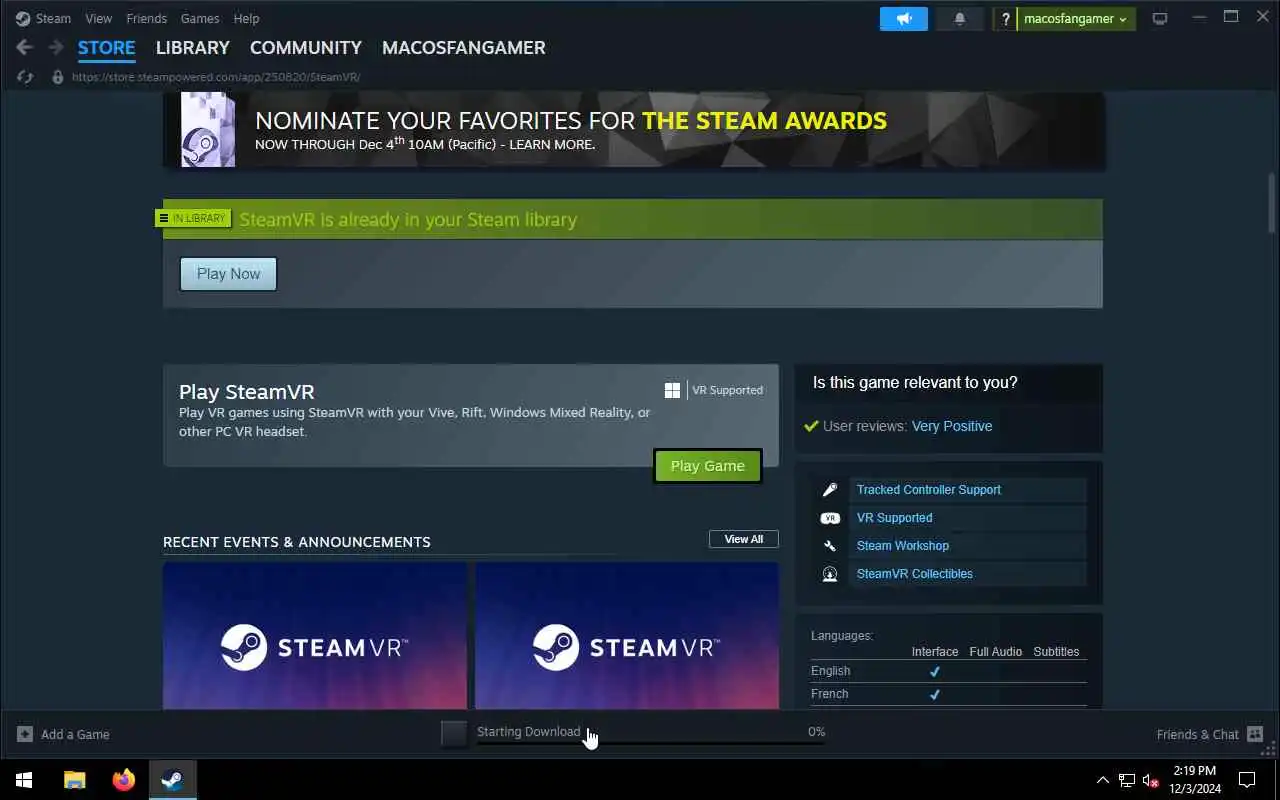Viewport: 1280px width, 800px height.
Task: Click Friends & Chat label
Action: [1198, 734]
